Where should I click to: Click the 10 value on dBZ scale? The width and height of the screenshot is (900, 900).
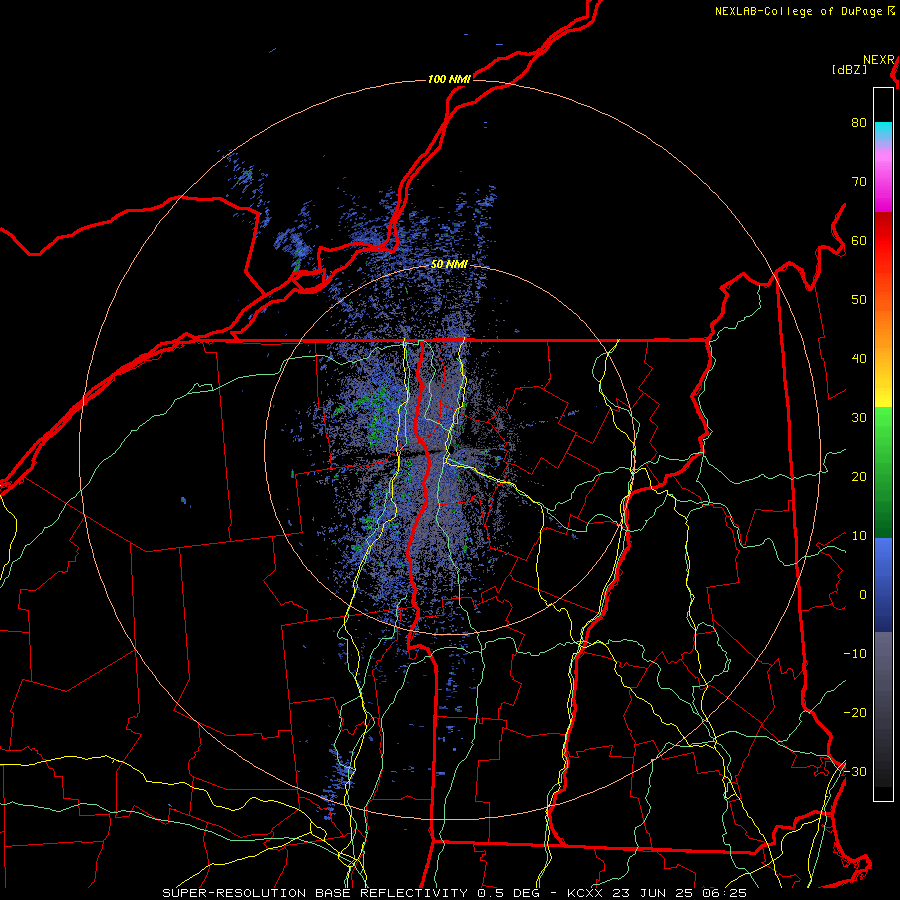point(859,536)
